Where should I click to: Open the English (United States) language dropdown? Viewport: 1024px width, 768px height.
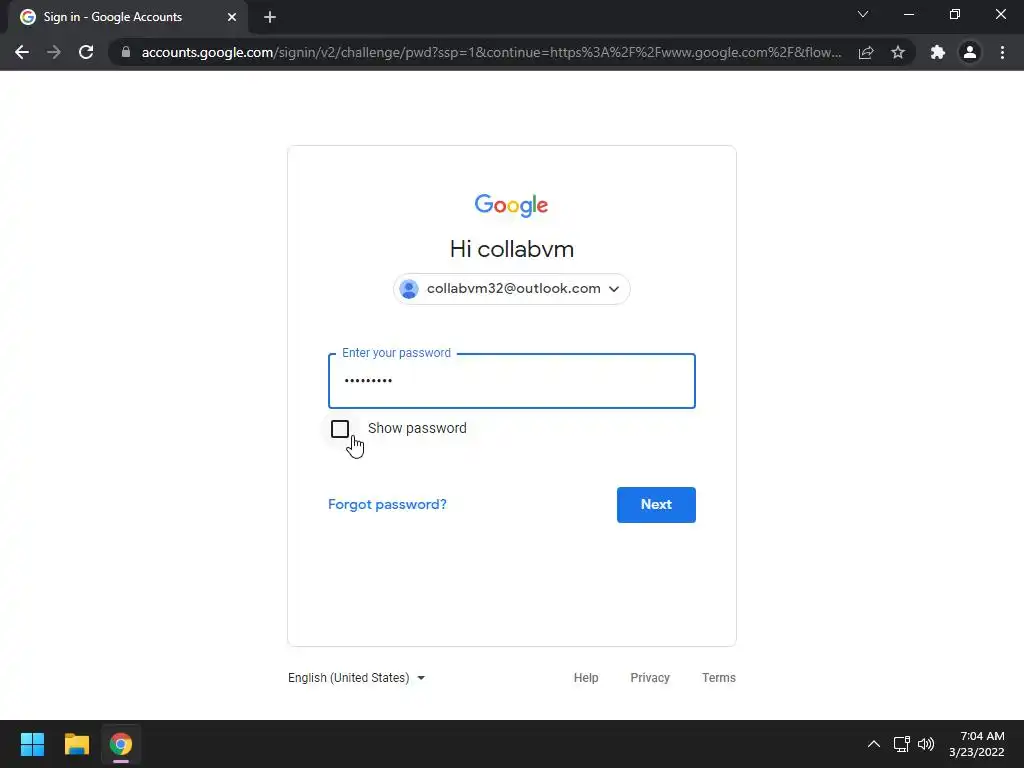(357, 678)
